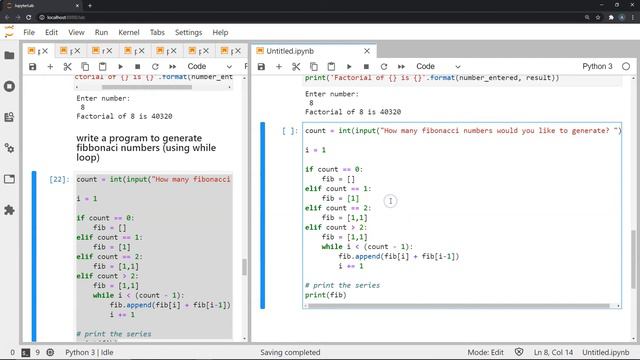The image size is (640, 360).
Task: Open the terminal count icon in status bar
Action: coord(25,352)
